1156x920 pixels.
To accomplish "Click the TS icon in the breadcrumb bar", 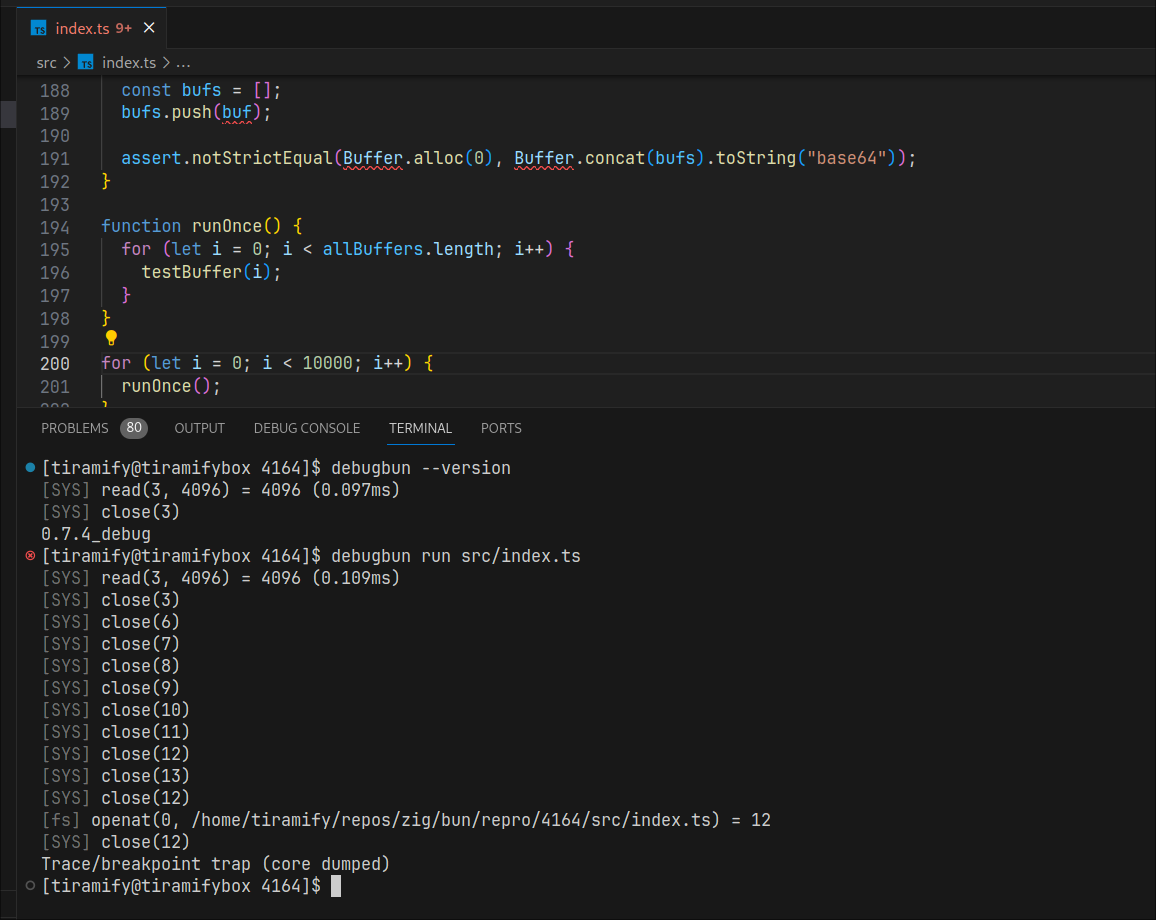I will pyautogui.click(x=86, y=62).
